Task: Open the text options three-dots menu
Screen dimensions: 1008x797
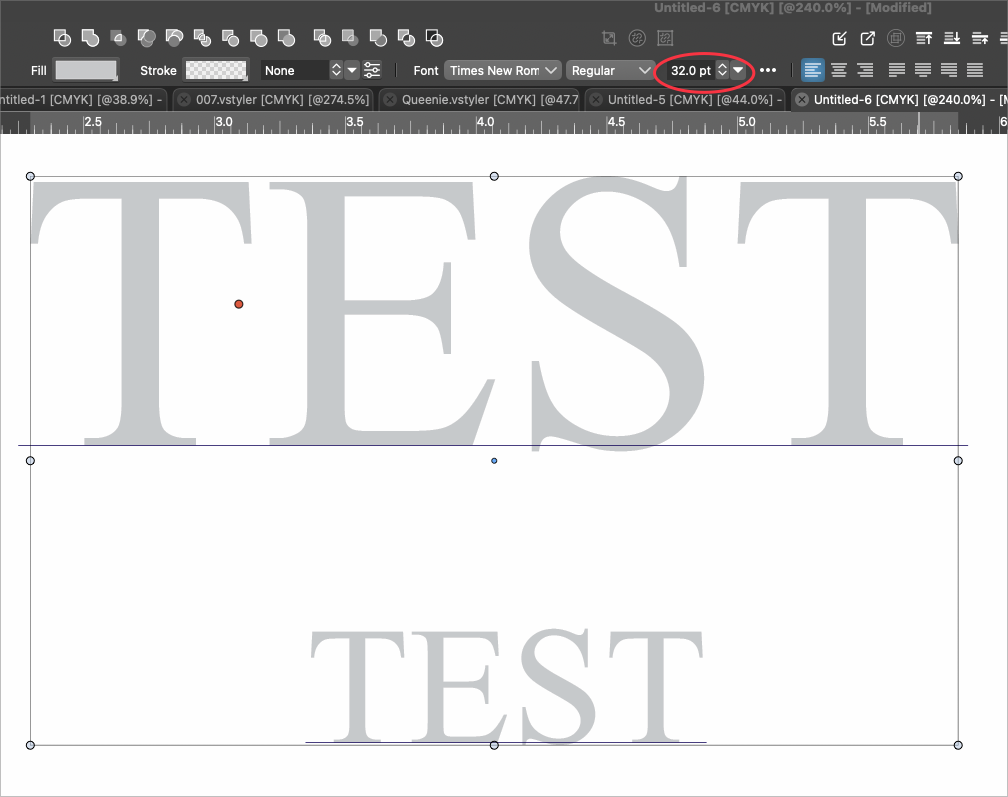Action: [768, 70]
